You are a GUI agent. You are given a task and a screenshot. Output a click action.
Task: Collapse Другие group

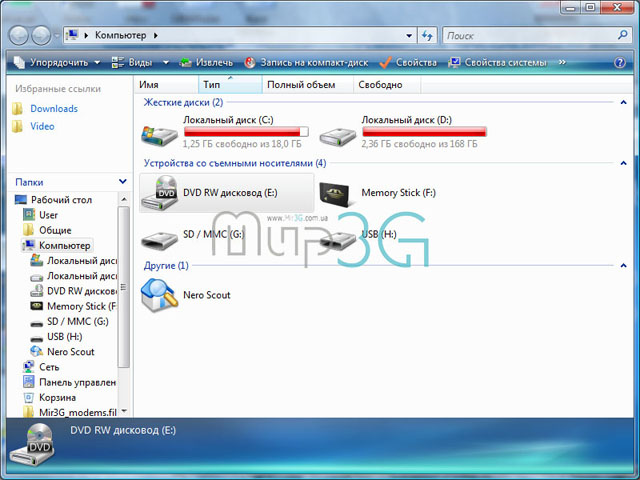623,266
